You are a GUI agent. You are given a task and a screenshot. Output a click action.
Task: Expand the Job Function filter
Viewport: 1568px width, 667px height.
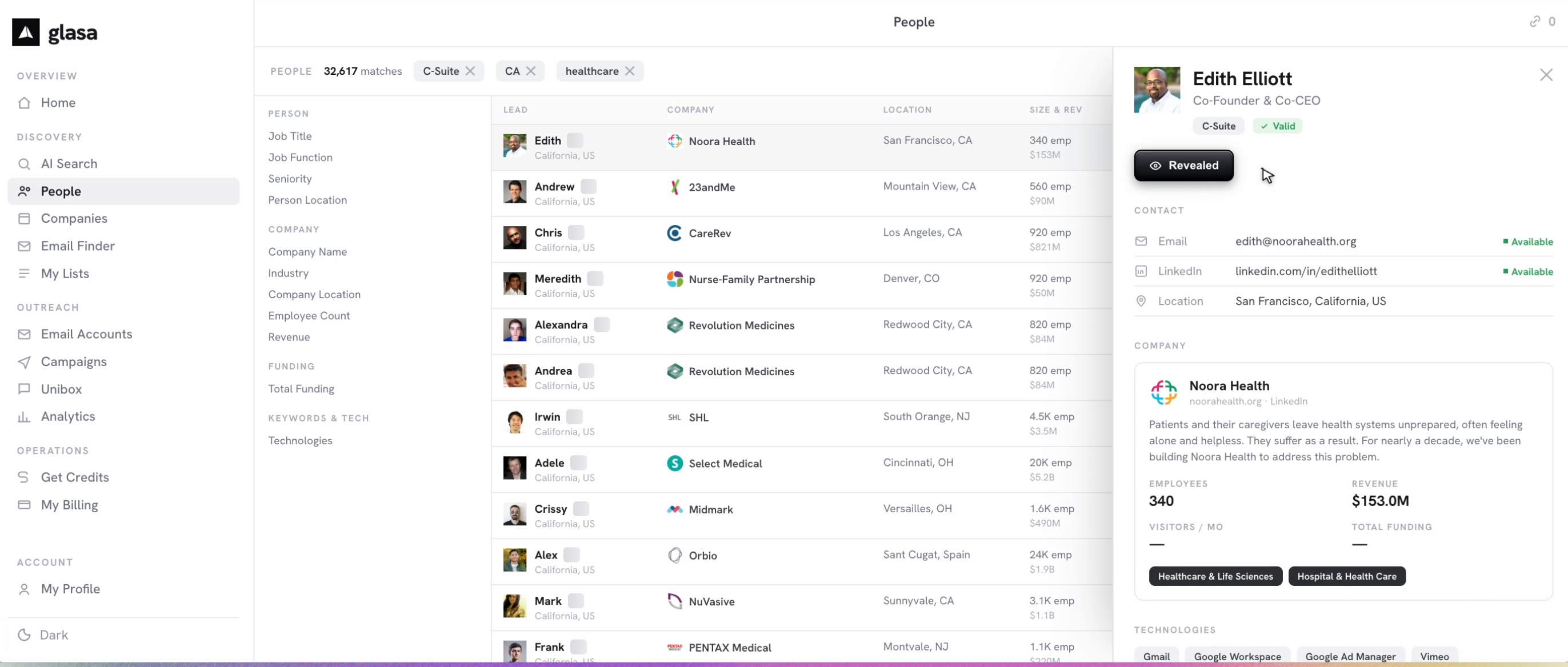[300, 158]
